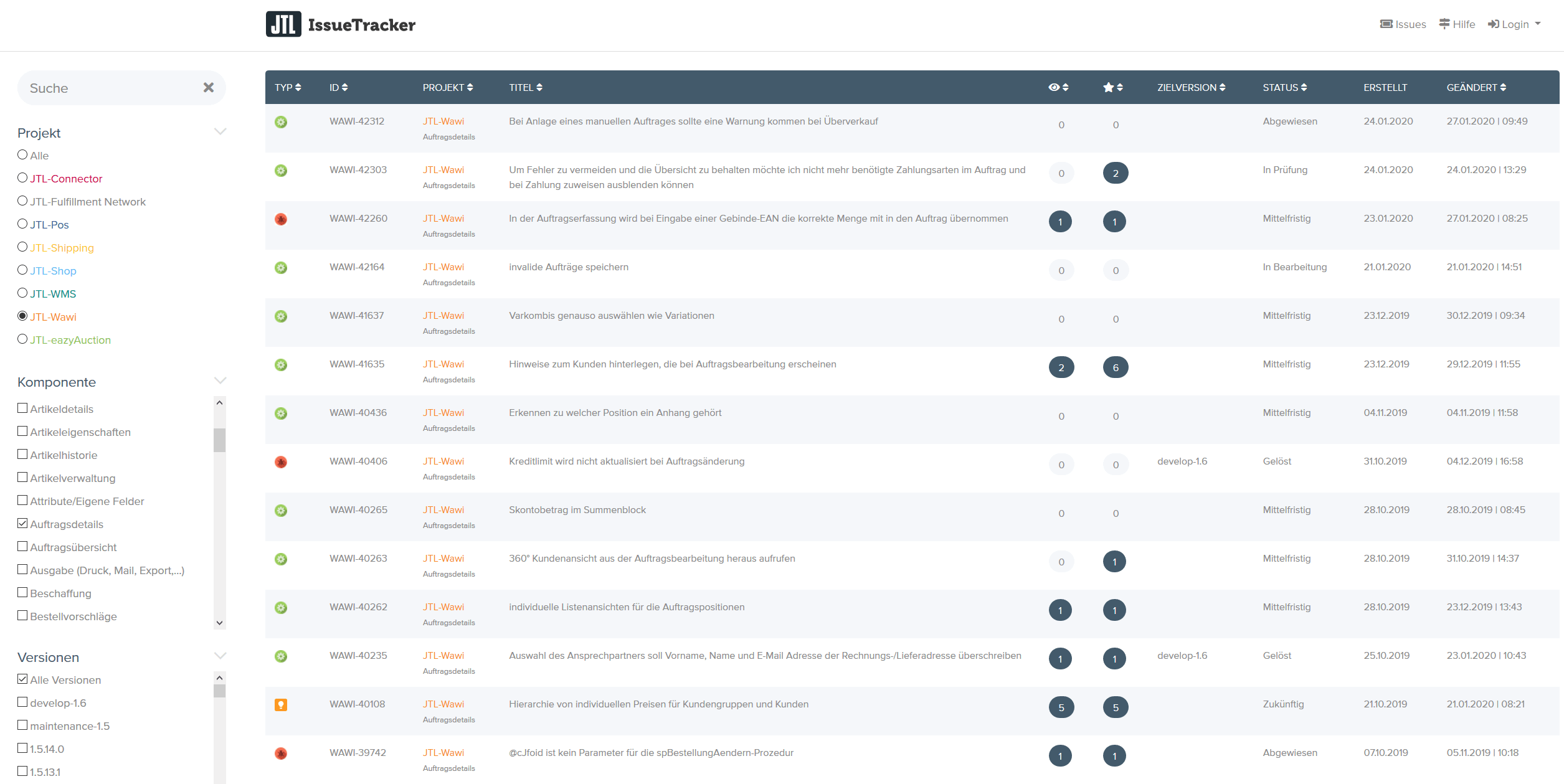
Task: Click the votes badge showing 6 for WAWI-41635
Action: point(1115,367)
